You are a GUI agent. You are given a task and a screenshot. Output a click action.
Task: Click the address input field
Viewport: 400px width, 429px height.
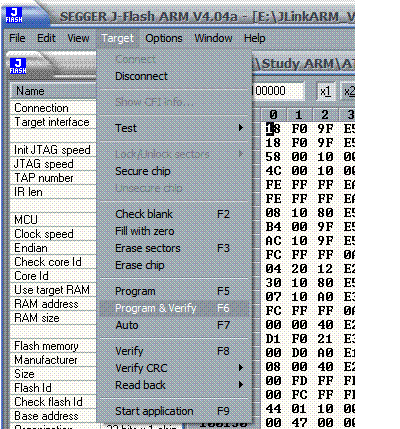click(278, 91)
